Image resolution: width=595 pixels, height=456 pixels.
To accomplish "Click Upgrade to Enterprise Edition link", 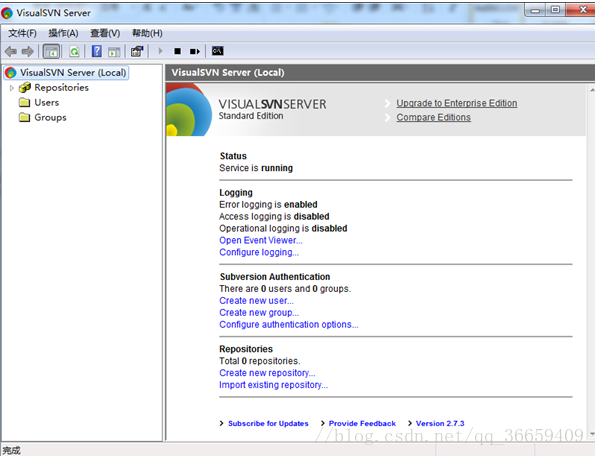I will click(456, 103).
